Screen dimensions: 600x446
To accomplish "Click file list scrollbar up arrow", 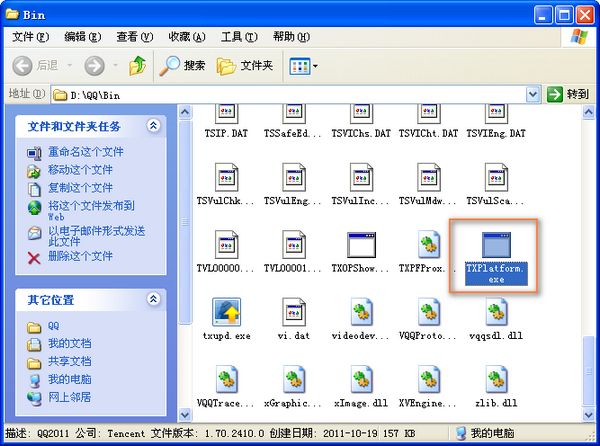I will point(588,112).
